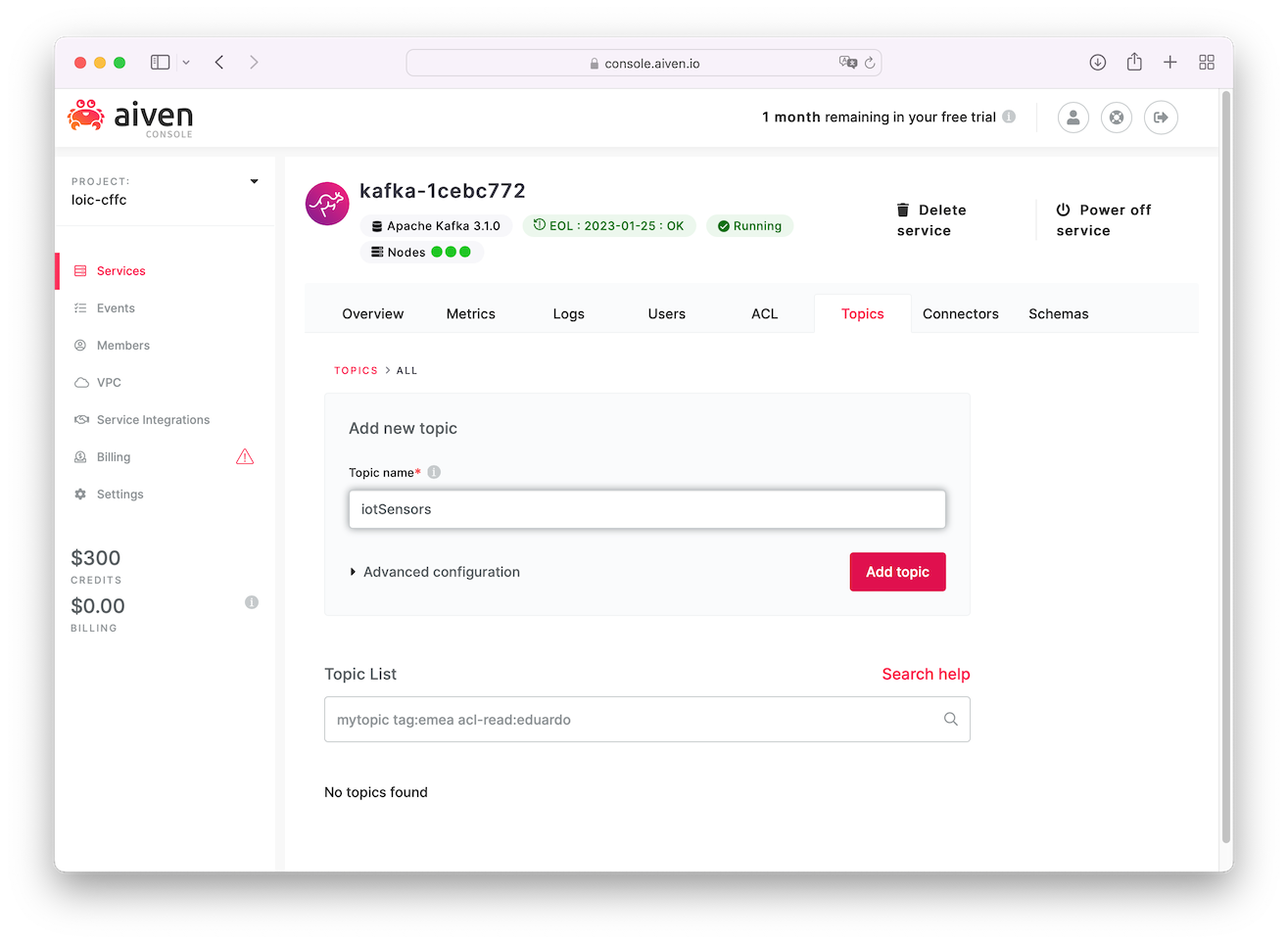Click the Add topic button

(x=898, y=572)
